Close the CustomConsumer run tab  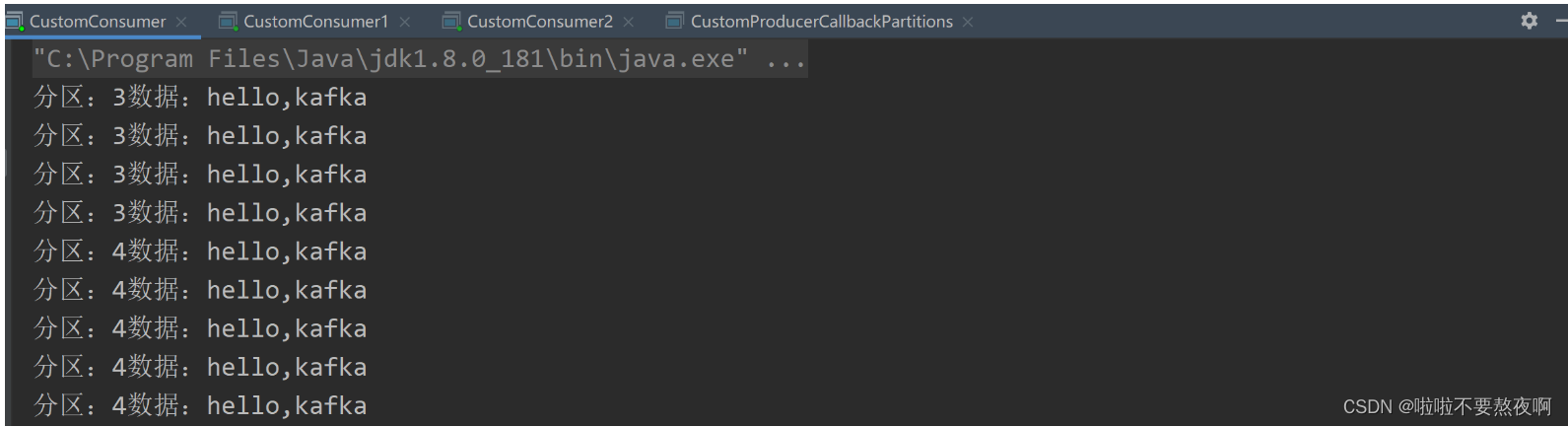coord(181,22)
